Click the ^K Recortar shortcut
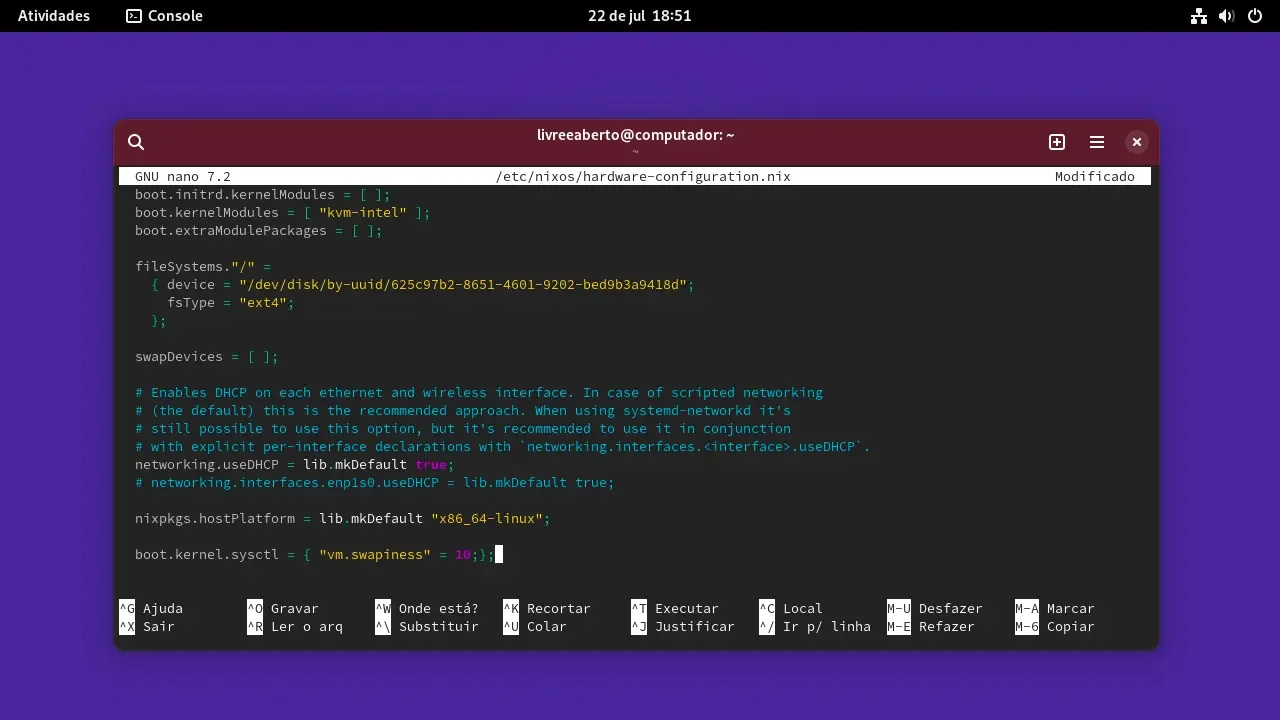This screenshot has width=1280, height=720. click(x=547, y=608)
